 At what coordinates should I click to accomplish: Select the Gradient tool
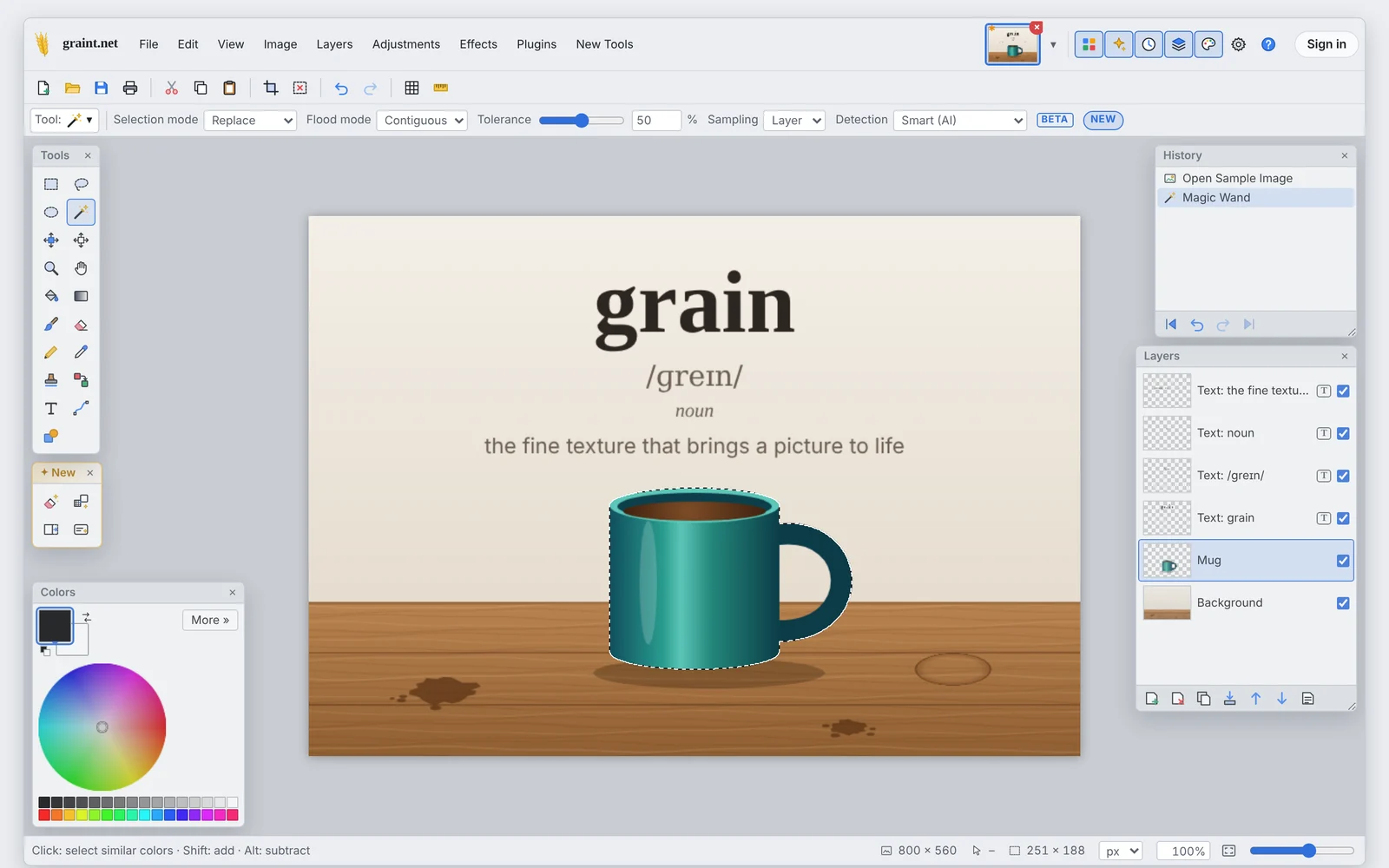pyautogui.click(x=81, y=296)
